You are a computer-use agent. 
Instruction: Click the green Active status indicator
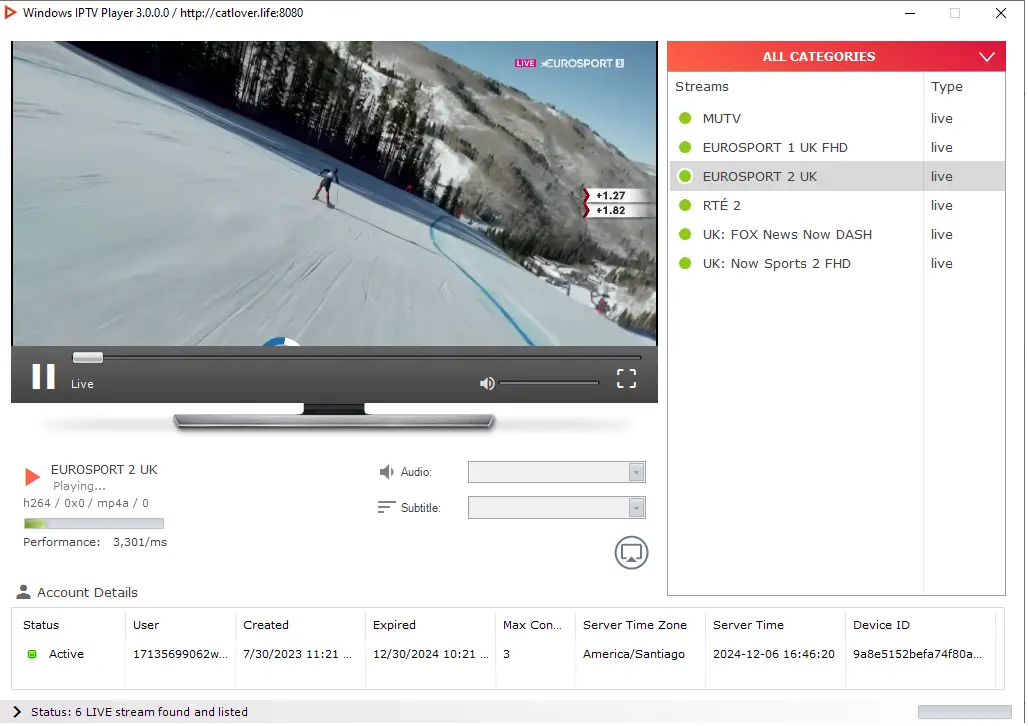(x=31, y=654)
